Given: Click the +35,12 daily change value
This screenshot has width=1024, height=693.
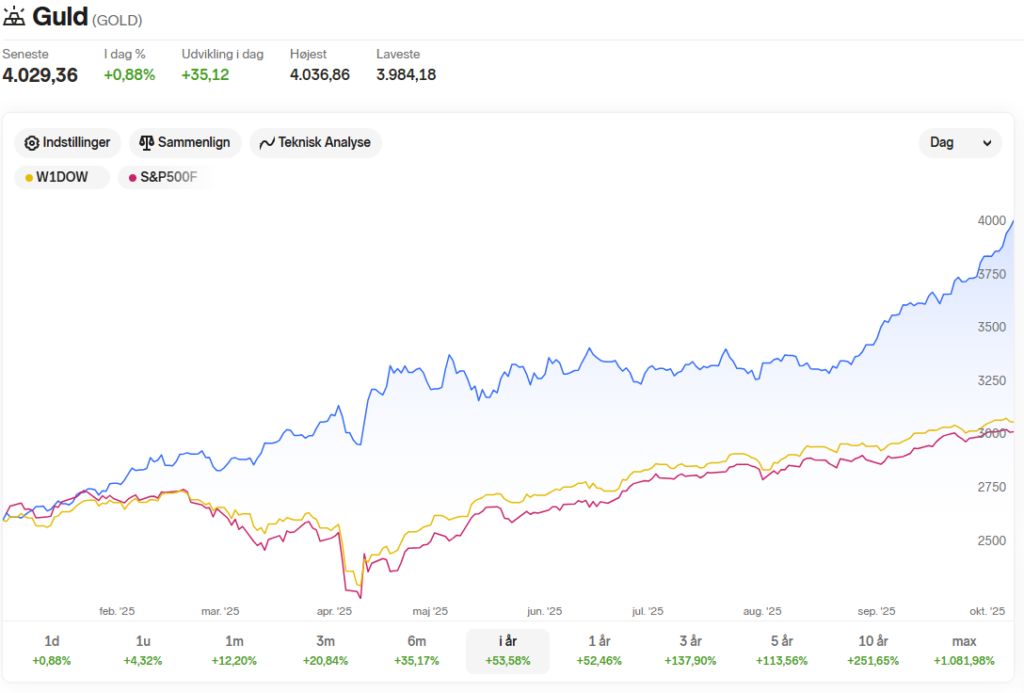Looking at the screenshot, I should click(x=205, y=75).
